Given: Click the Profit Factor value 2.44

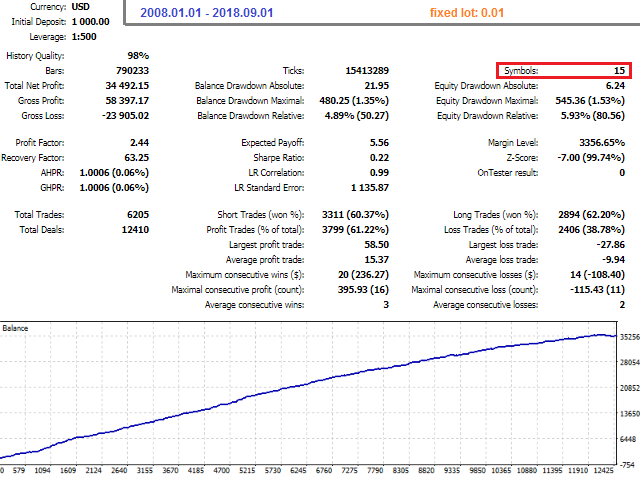Looking at the screenshot, I should (139, 143).
